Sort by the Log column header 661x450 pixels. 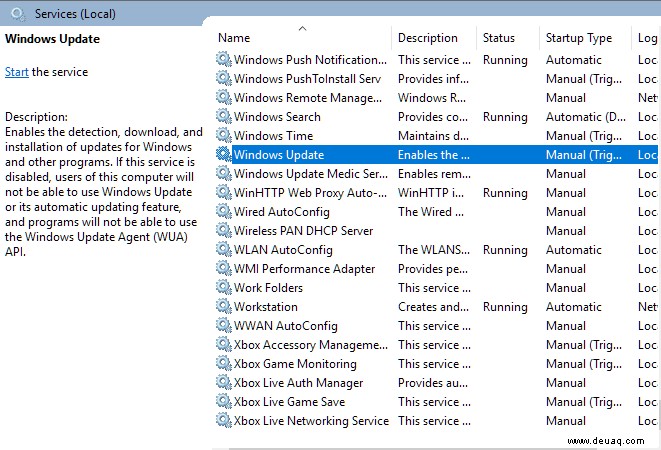coord(648,38)
